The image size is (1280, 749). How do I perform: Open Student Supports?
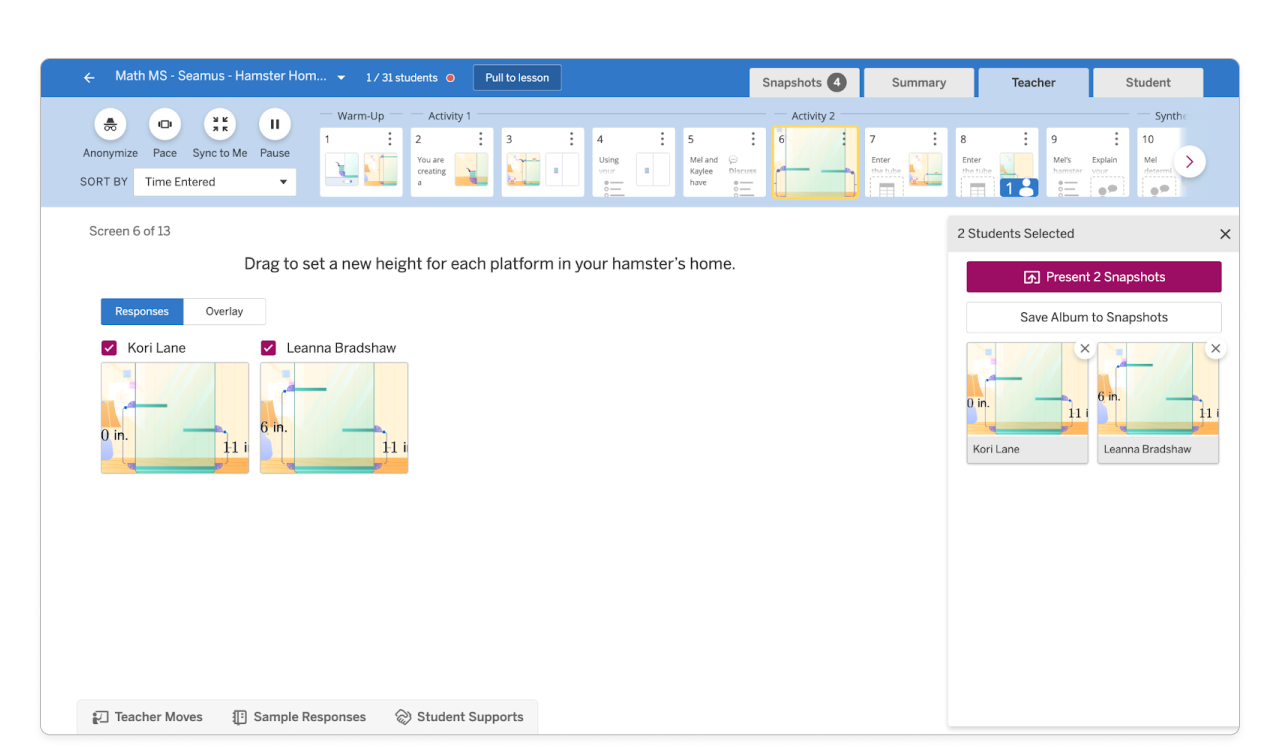coord(460,717)
